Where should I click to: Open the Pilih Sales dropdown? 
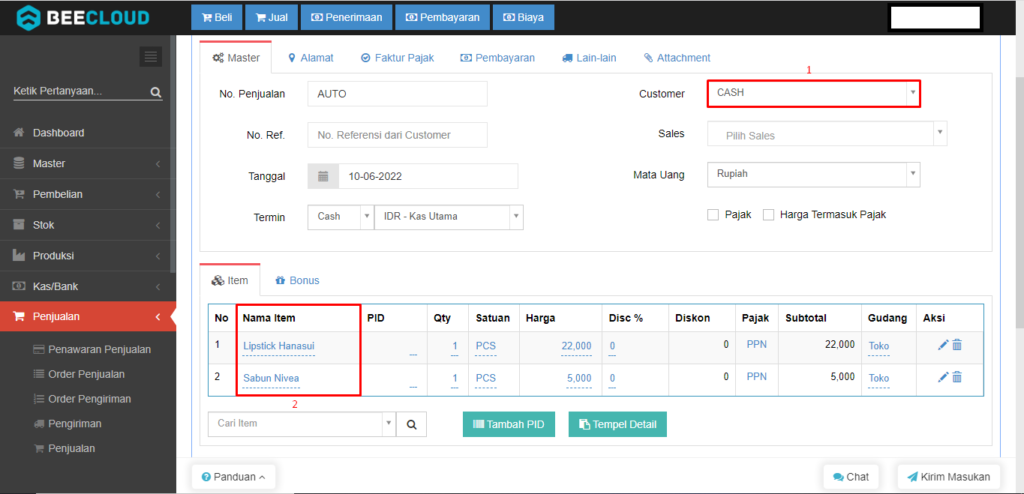pyautogui.click(x=827, y=133)
